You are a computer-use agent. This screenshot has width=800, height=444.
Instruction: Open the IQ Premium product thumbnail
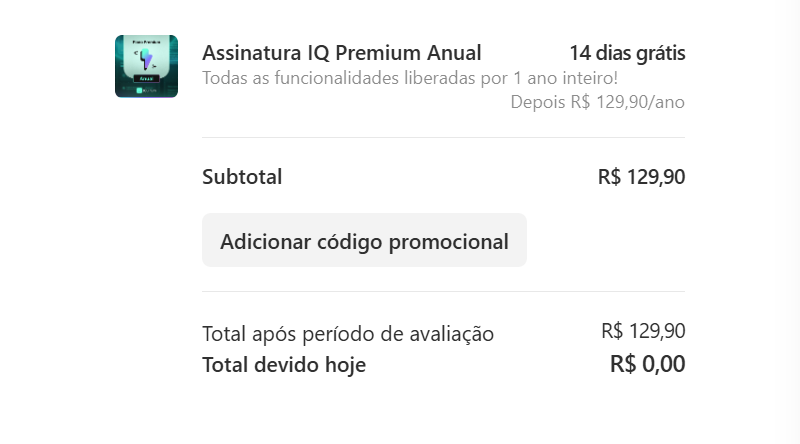point(146,66)
